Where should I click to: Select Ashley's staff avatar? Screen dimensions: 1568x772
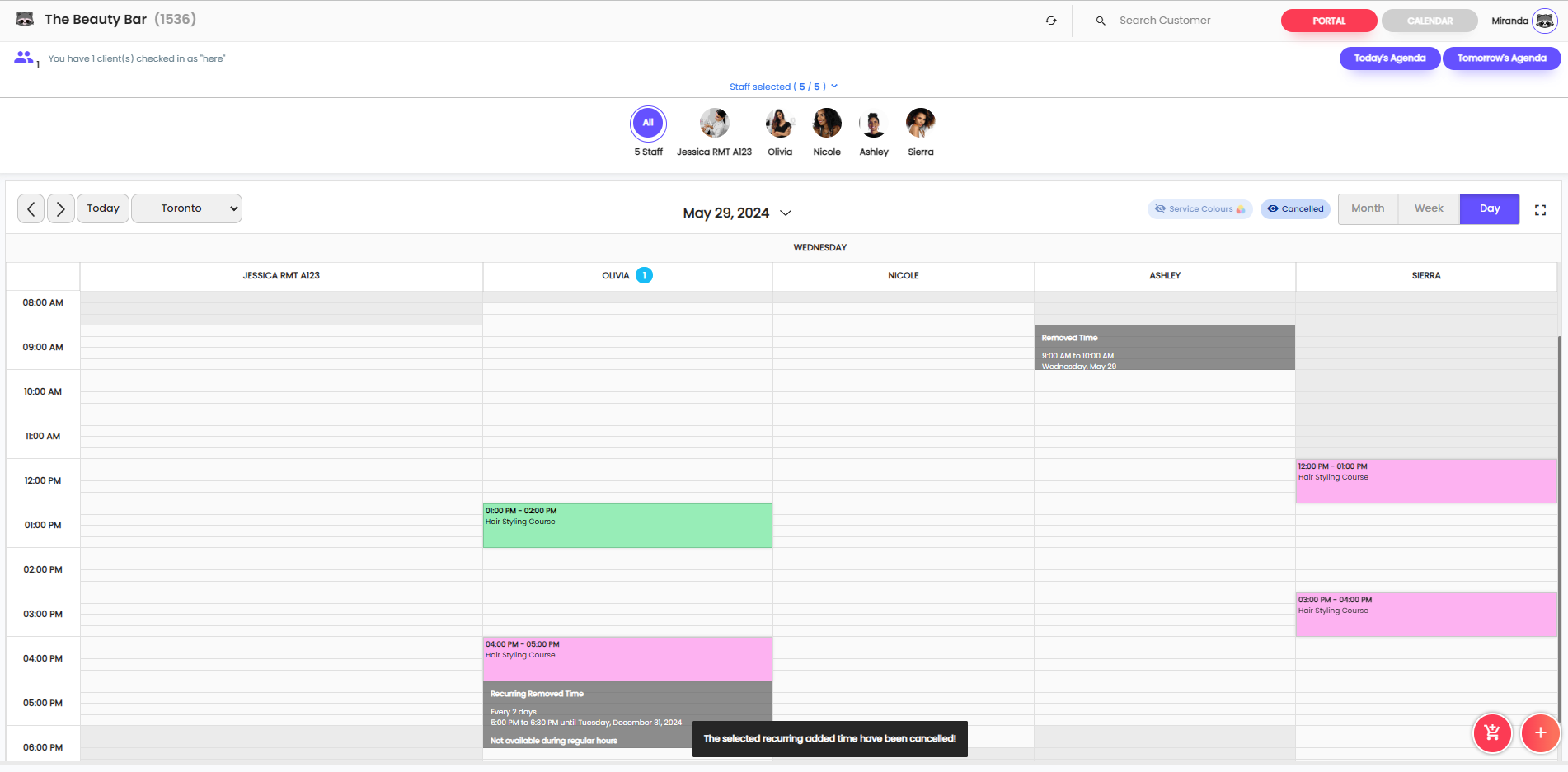[874, 123]
